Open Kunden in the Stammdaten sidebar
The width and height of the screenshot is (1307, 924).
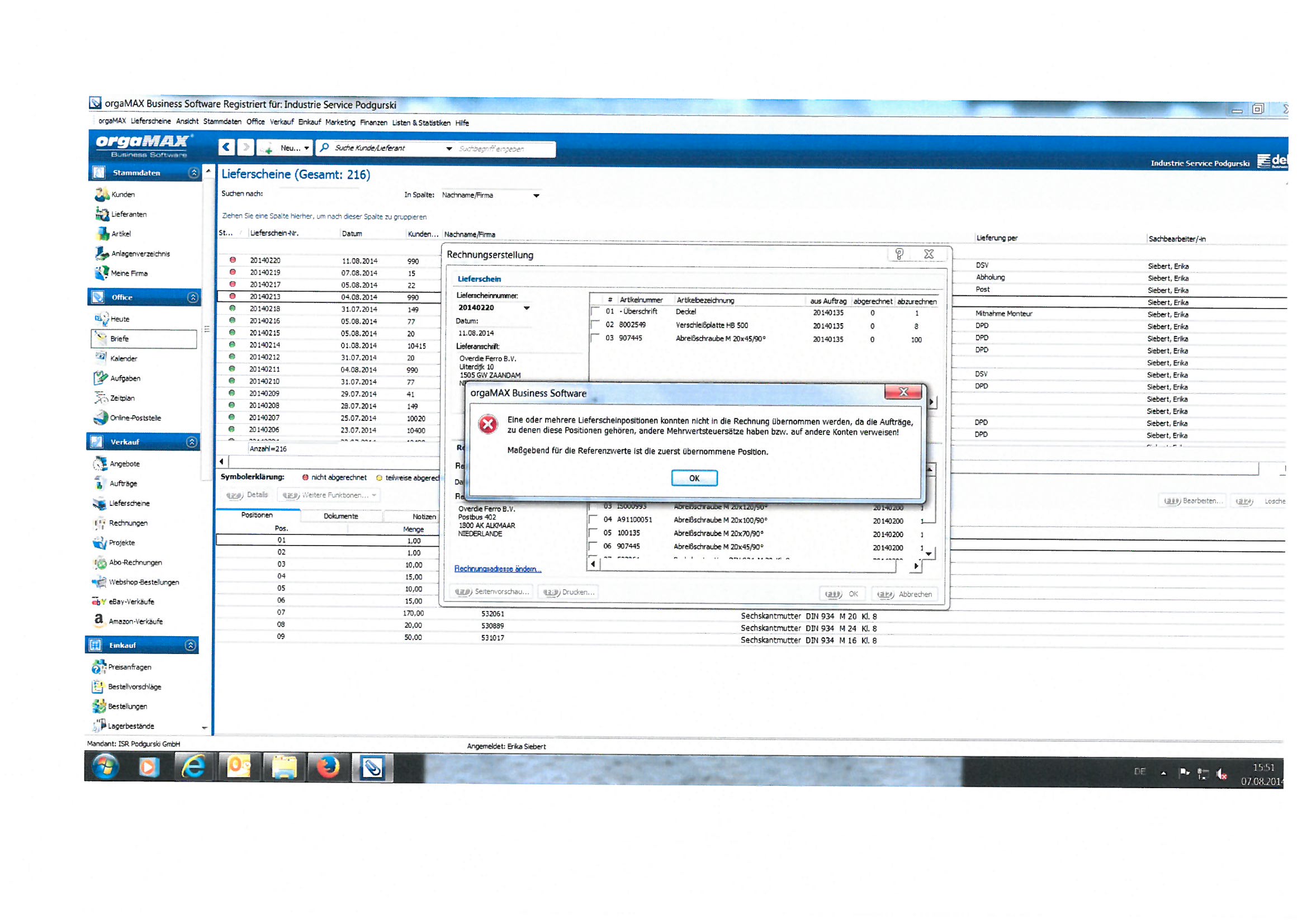coord(115,195)
